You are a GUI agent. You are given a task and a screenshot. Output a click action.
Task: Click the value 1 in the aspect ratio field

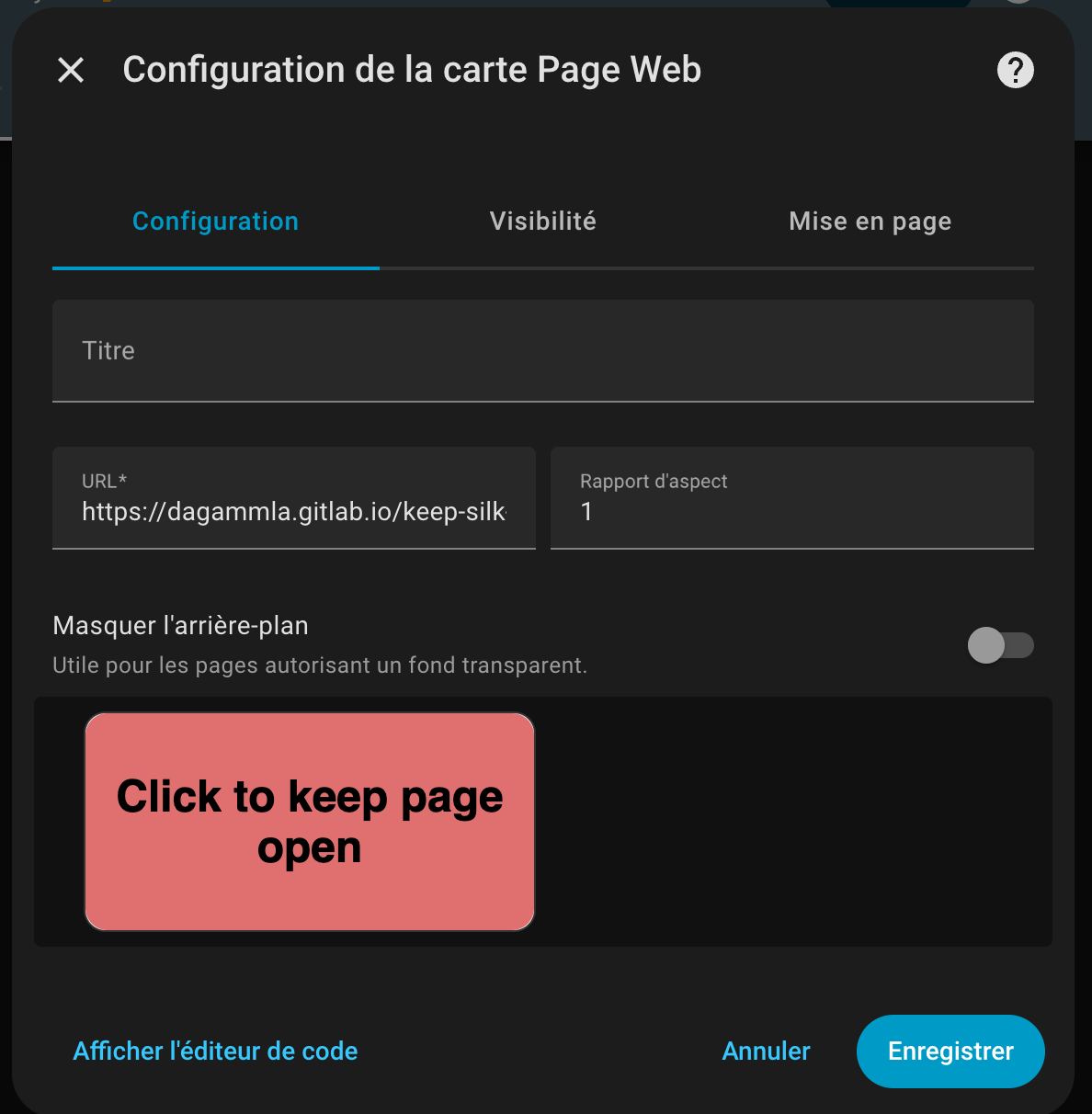pyautogui.click(x=586, y=512)
